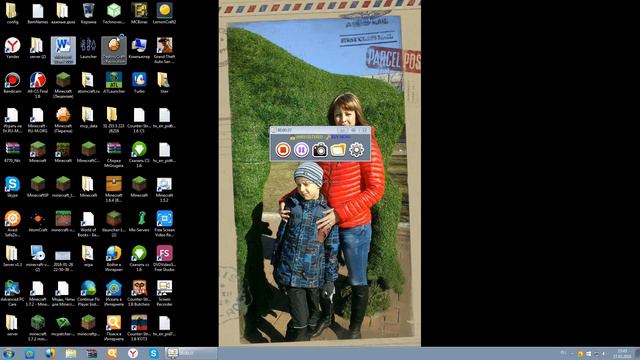Open the Компьютер (Computer) desktop icon
This screenshot has width=640, height=360.
click(x=139, y=48)
